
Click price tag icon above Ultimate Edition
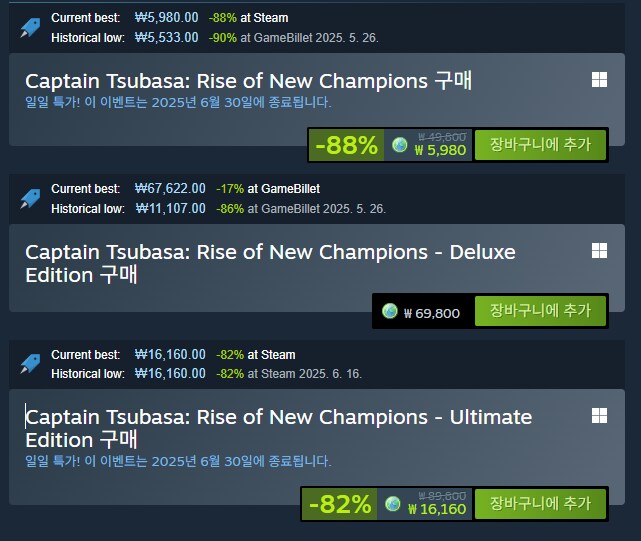(30, 364)
